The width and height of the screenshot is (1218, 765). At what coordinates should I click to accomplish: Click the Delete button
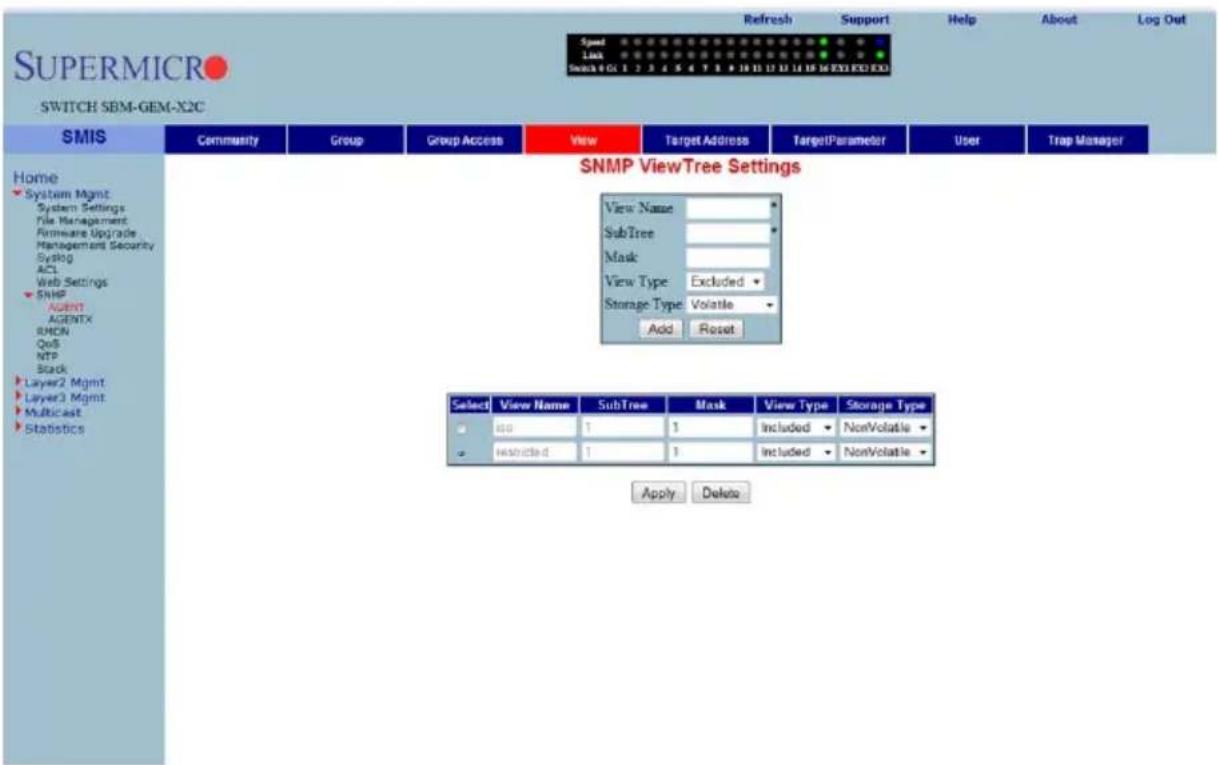(720, 493)
